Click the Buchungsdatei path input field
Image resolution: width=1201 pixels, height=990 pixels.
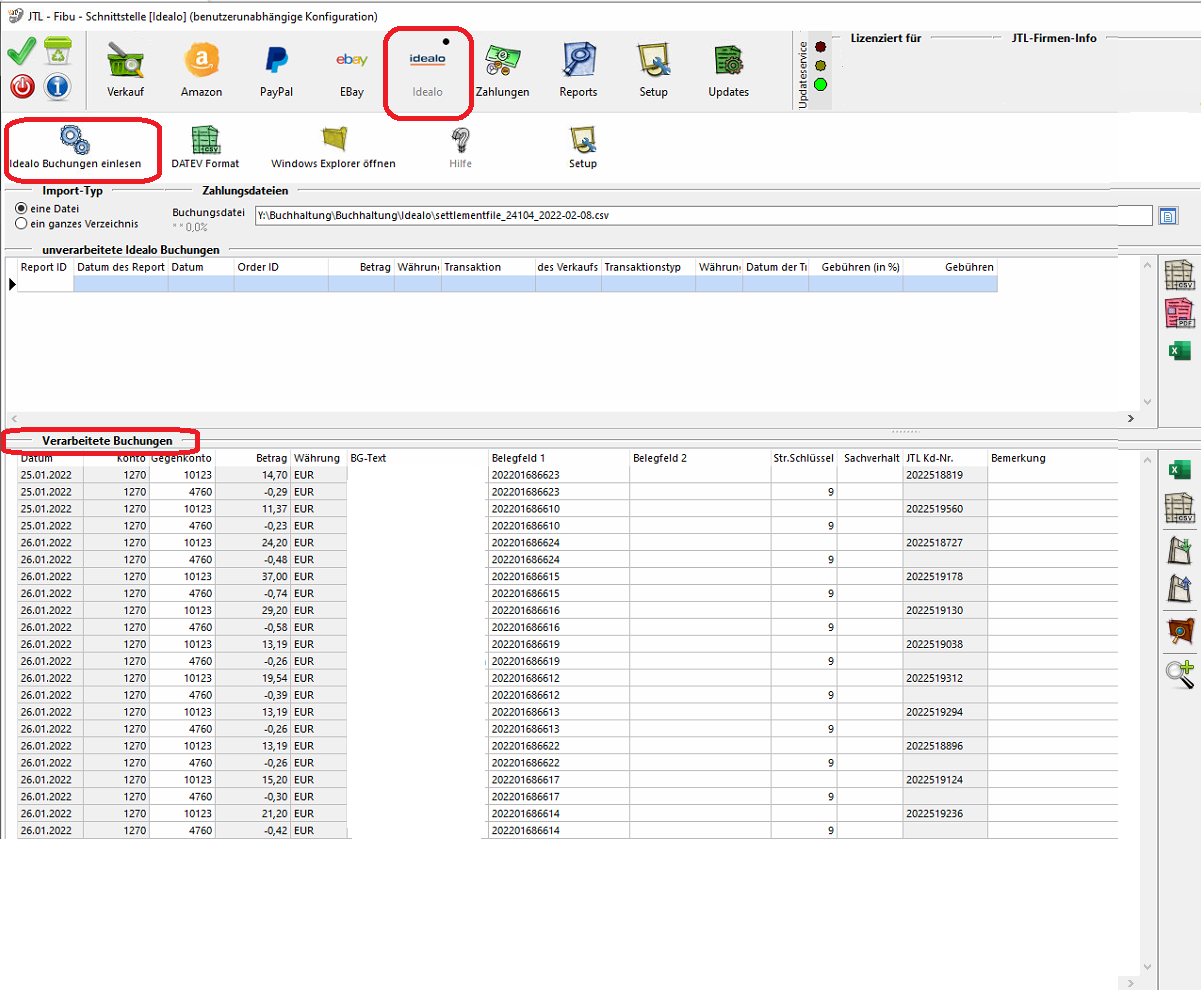[x=700, y=215]
